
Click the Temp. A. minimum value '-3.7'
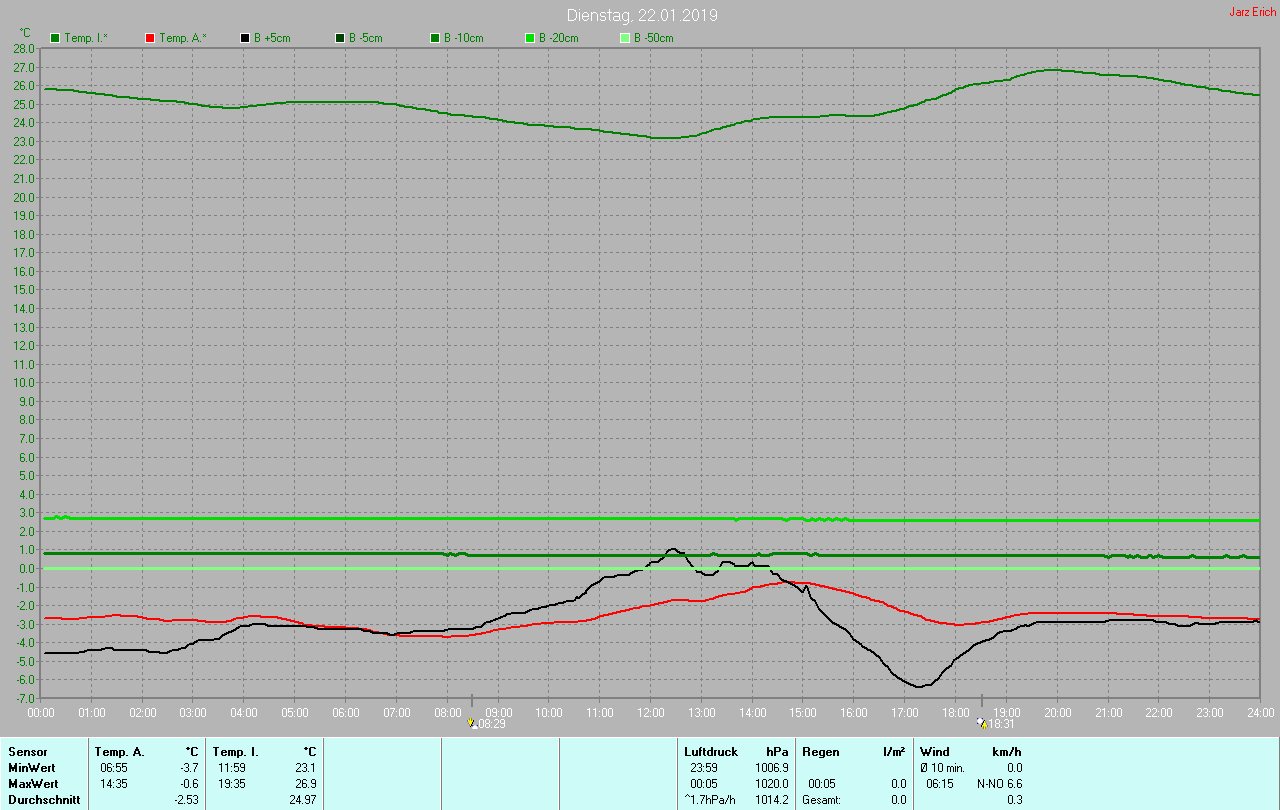pos(189,768)
